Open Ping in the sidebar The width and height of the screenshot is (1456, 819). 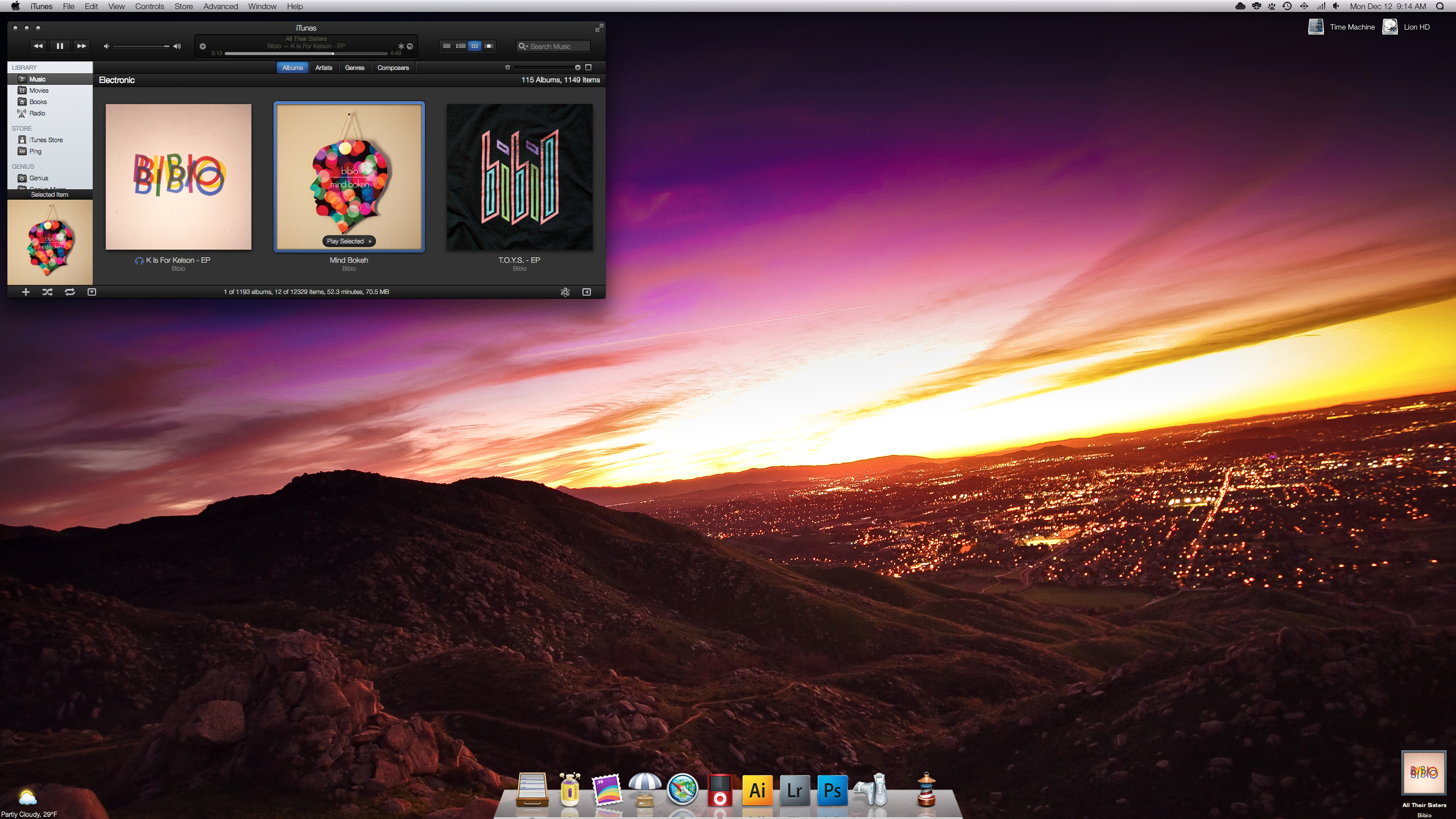50,151
